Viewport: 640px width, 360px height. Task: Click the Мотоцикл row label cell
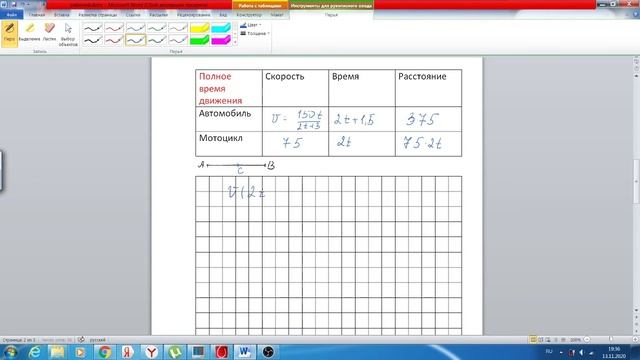[x=229, y=144]
